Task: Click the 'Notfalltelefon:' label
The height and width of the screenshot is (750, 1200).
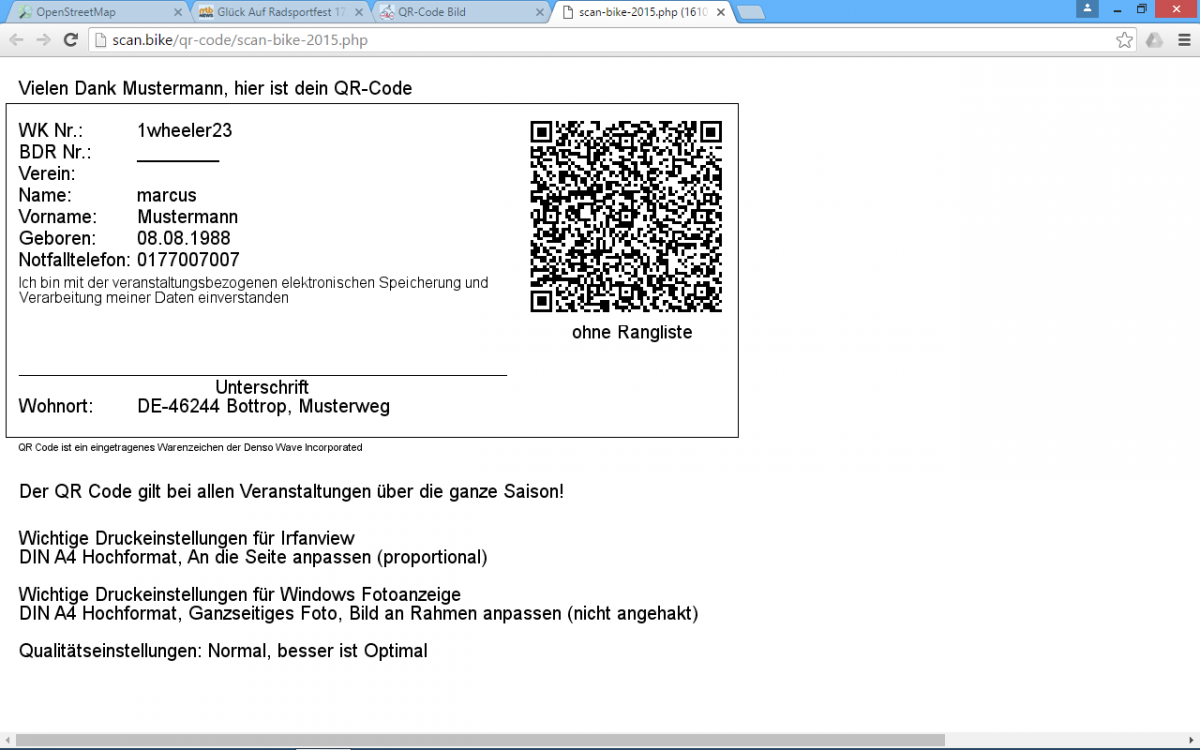Action: pyautogui.click(x=75, y=260)
